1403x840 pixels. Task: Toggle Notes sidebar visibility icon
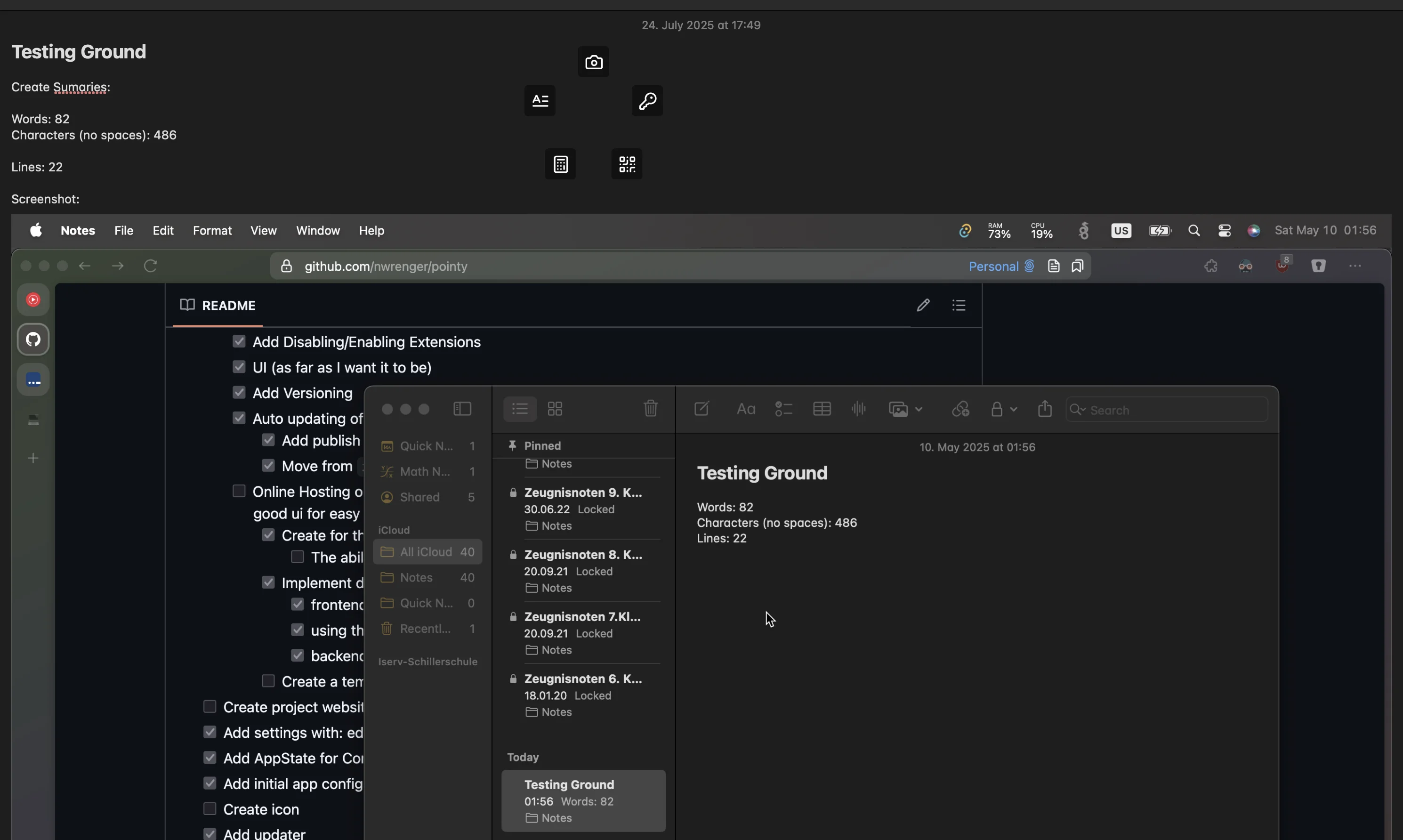tap(462, 409)
